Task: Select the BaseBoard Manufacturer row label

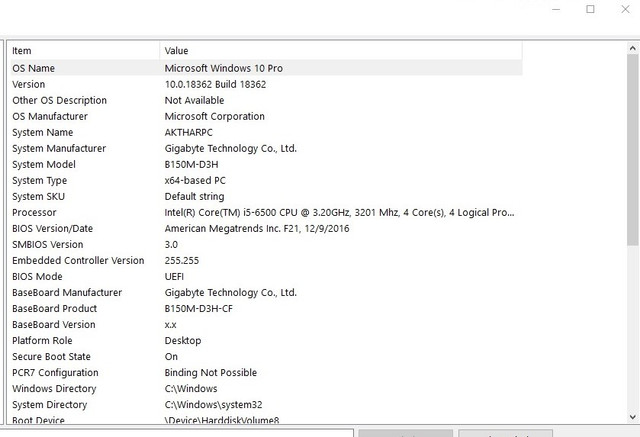Action: click(x=67, y=293)
